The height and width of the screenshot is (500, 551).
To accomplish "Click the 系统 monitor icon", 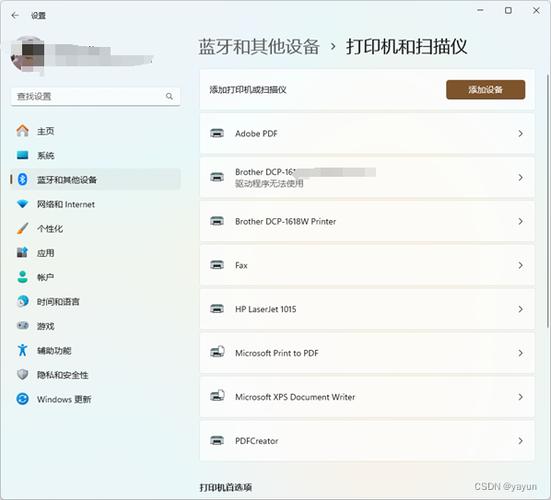I will click(x=22, y=155).
